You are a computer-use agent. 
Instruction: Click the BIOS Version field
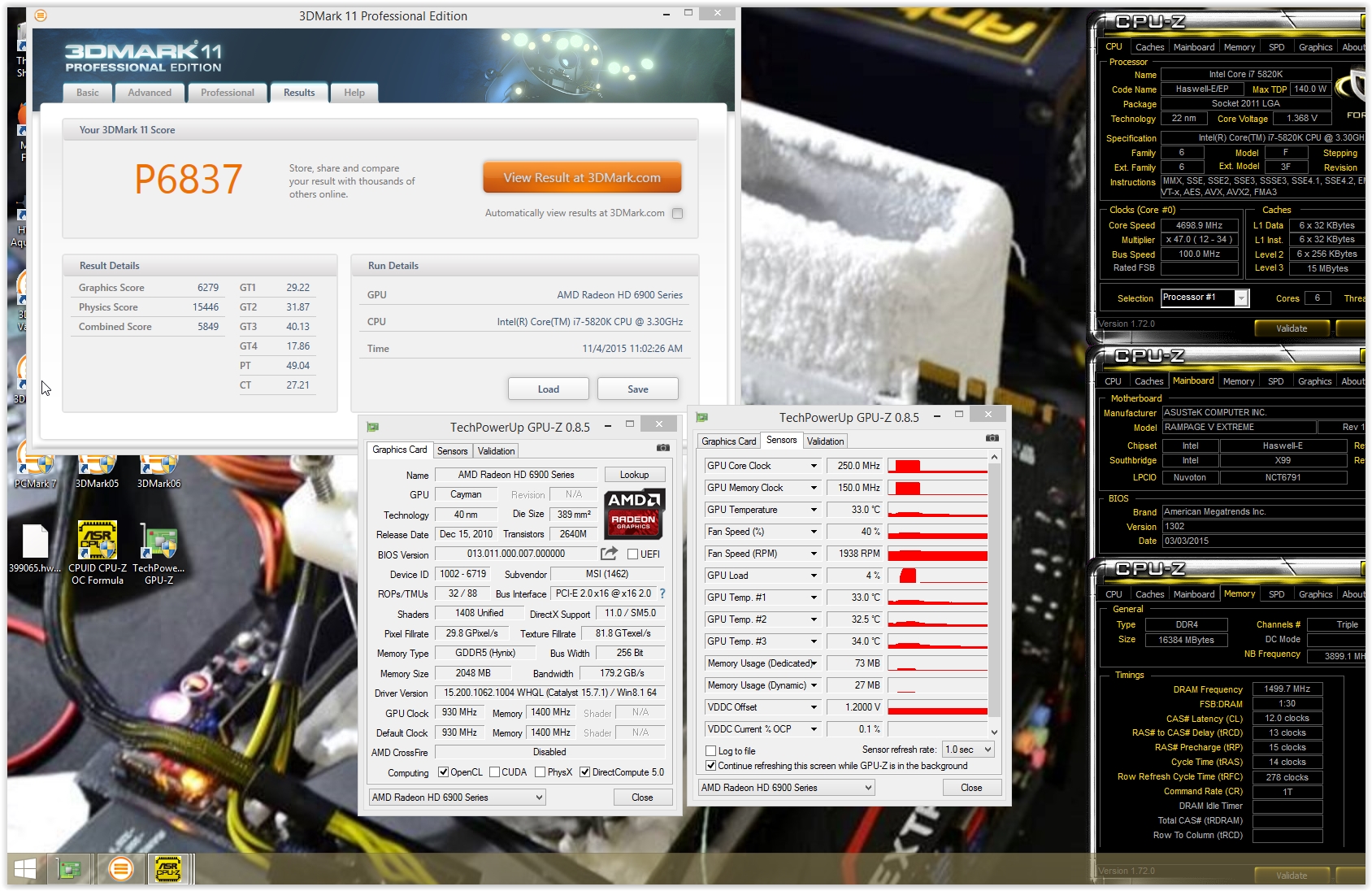pyautogui.click(x=515, y=554)
